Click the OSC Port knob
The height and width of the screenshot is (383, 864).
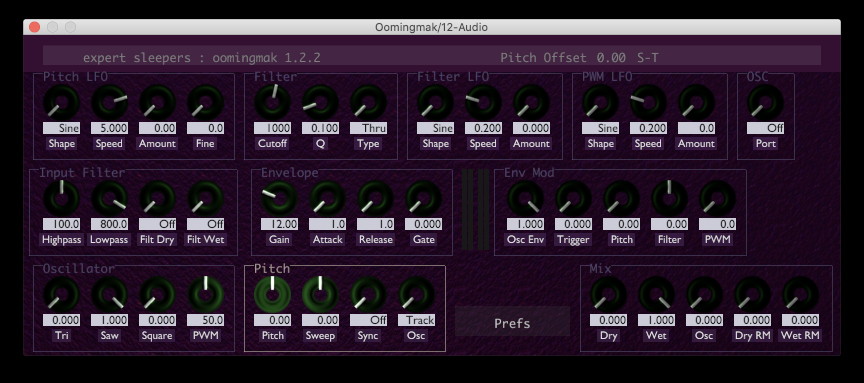point(765,102)
